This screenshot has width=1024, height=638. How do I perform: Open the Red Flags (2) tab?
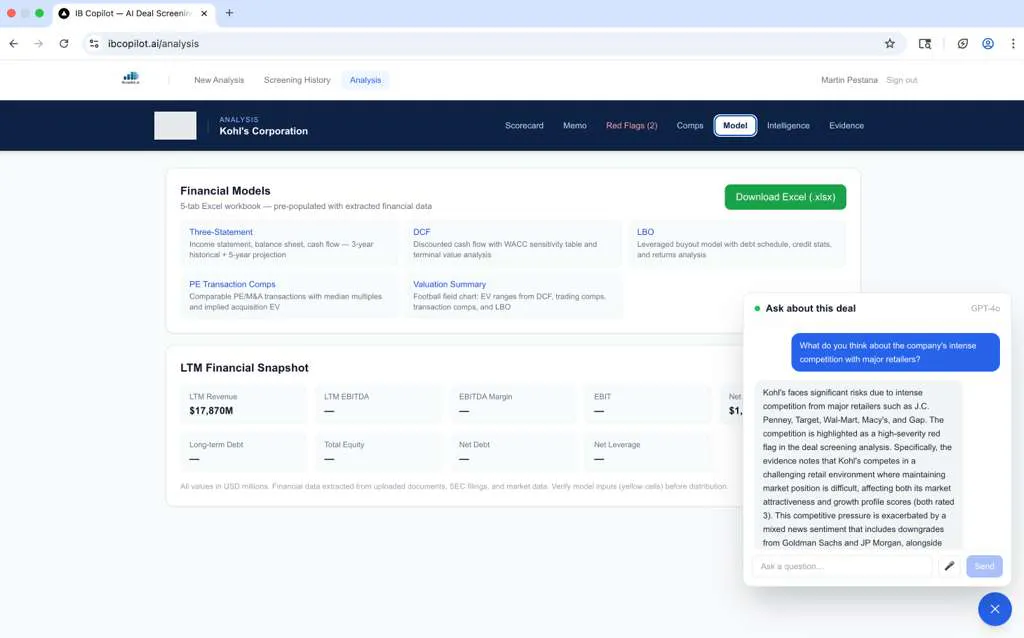[x=632, y=125]
